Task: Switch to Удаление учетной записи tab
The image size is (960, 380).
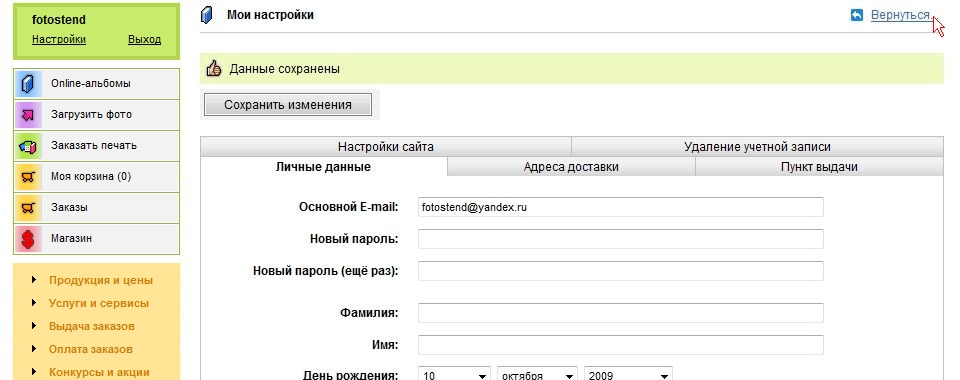Action: click(x=757, y=147)
